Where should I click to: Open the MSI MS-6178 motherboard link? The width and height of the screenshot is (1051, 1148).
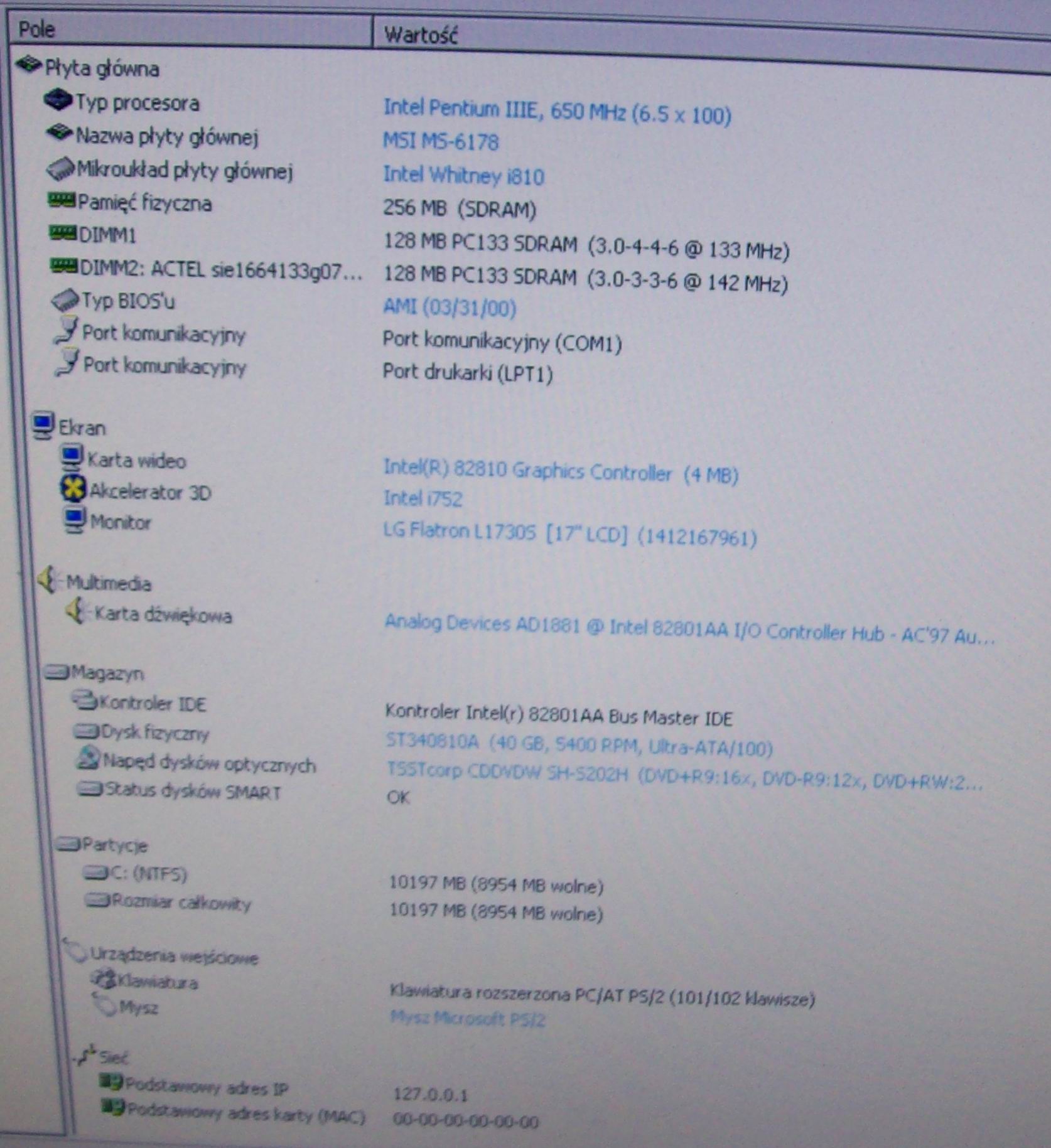click(441, 141)
